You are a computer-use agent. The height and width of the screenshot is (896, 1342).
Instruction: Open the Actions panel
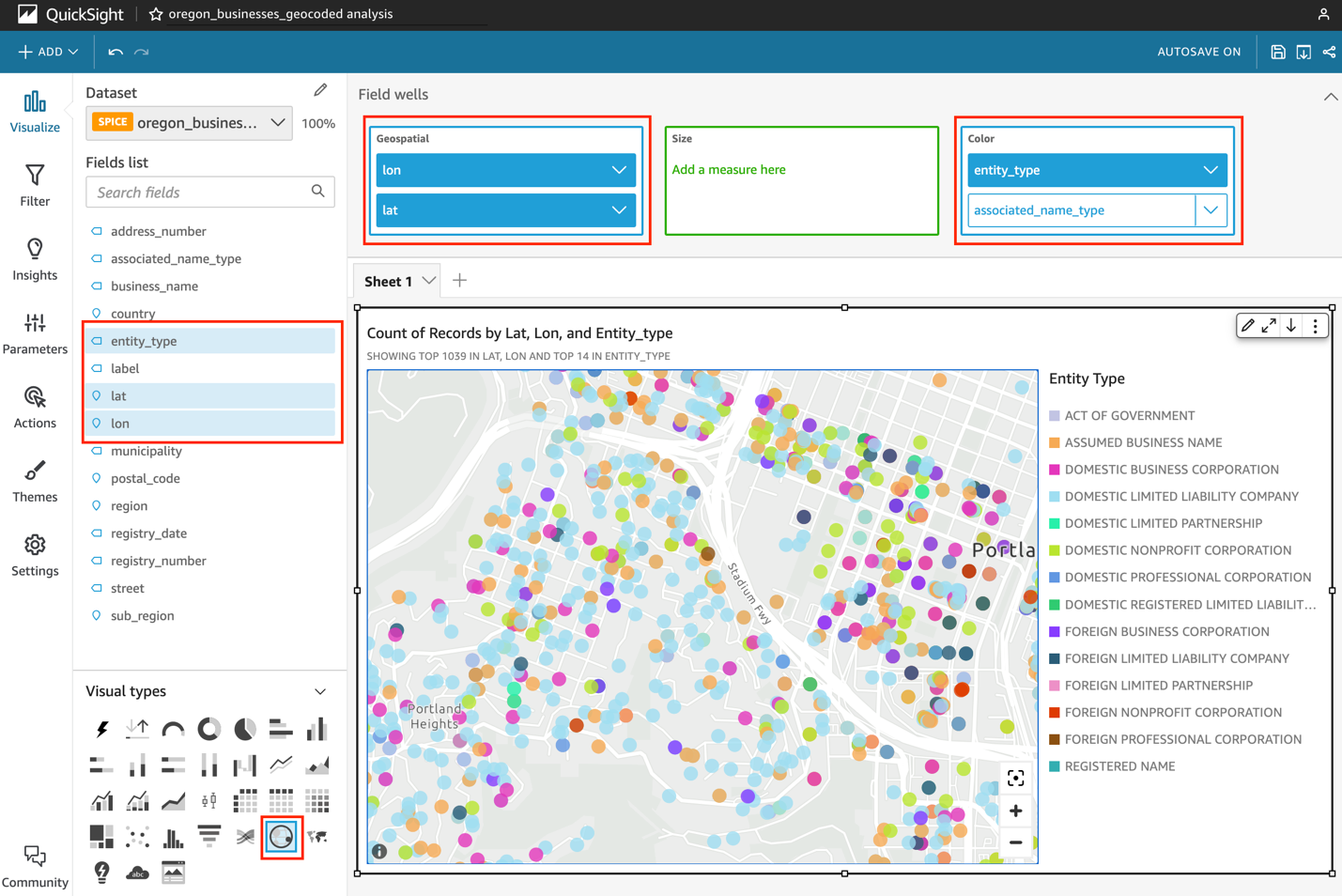tap(35, 406)
